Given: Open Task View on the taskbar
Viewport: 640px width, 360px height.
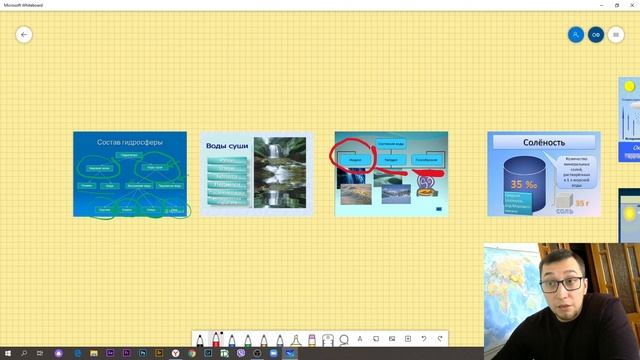Looking at the screenshot, I should pyautogui.click(x=40, y=353).
